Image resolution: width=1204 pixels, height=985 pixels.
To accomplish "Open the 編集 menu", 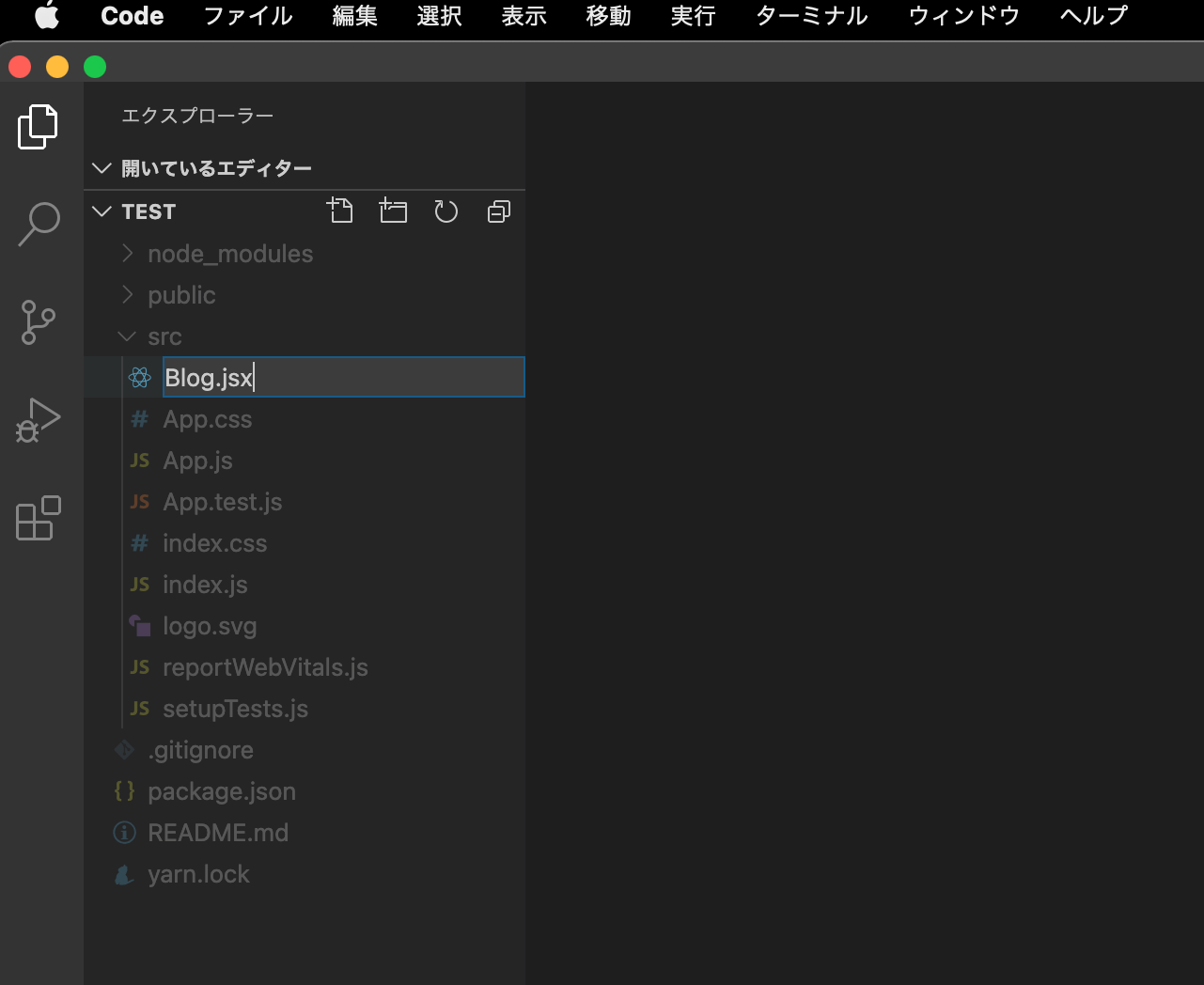I will 355,16.
